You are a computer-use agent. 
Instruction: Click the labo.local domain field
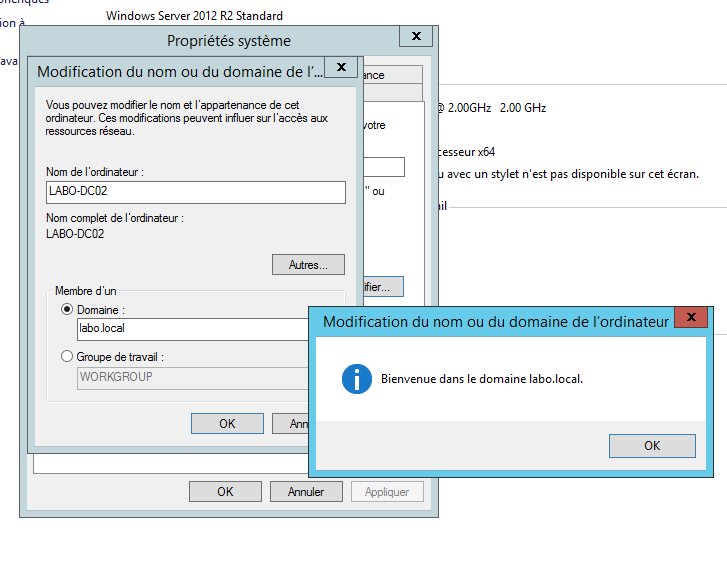pos(192,329)
